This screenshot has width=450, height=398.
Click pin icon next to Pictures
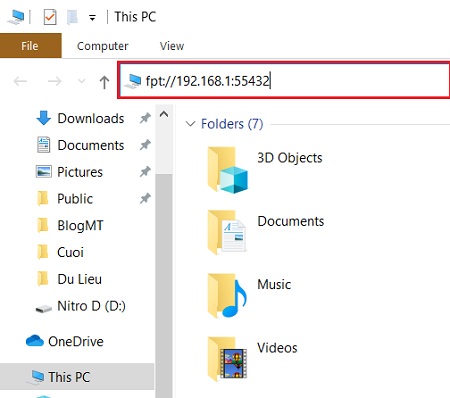[x=145, y=172]
